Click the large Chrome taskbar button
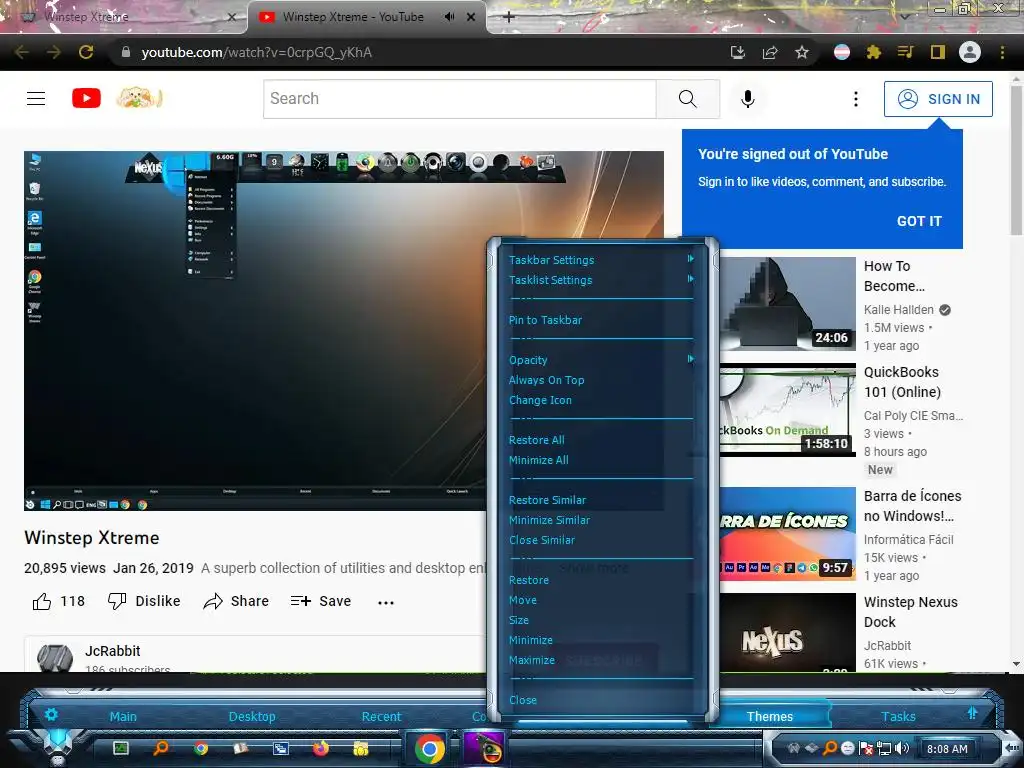 tap(429, 748)
